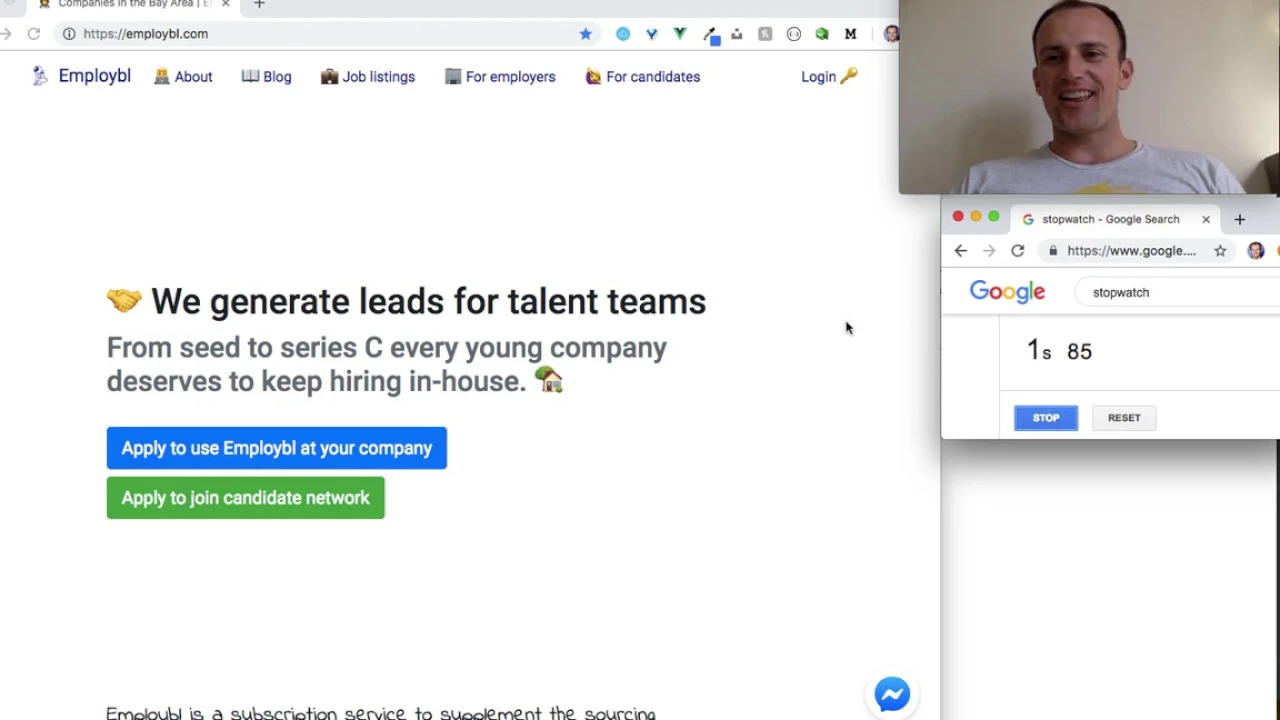The image size is (1280, 720).
Task: Click the Employbl brand logo link
Action: point(82,76)
